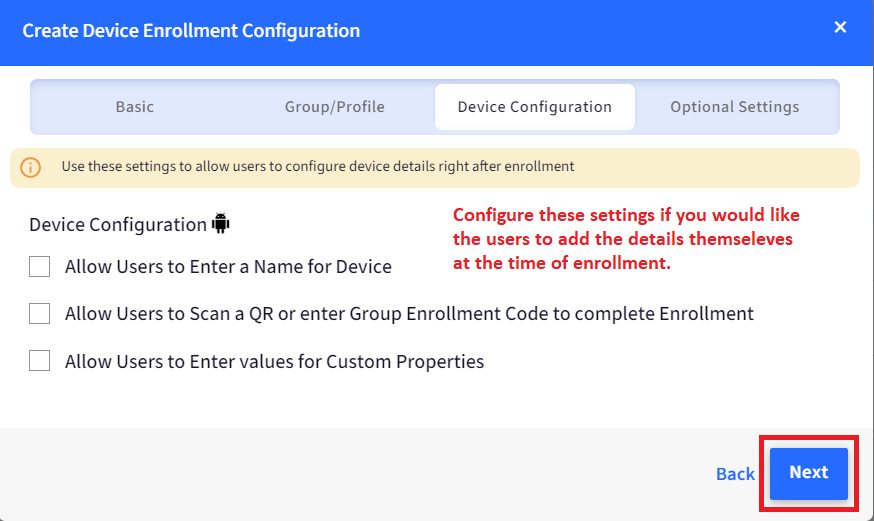Switch to the Basic tab

[x=134, y=106]
